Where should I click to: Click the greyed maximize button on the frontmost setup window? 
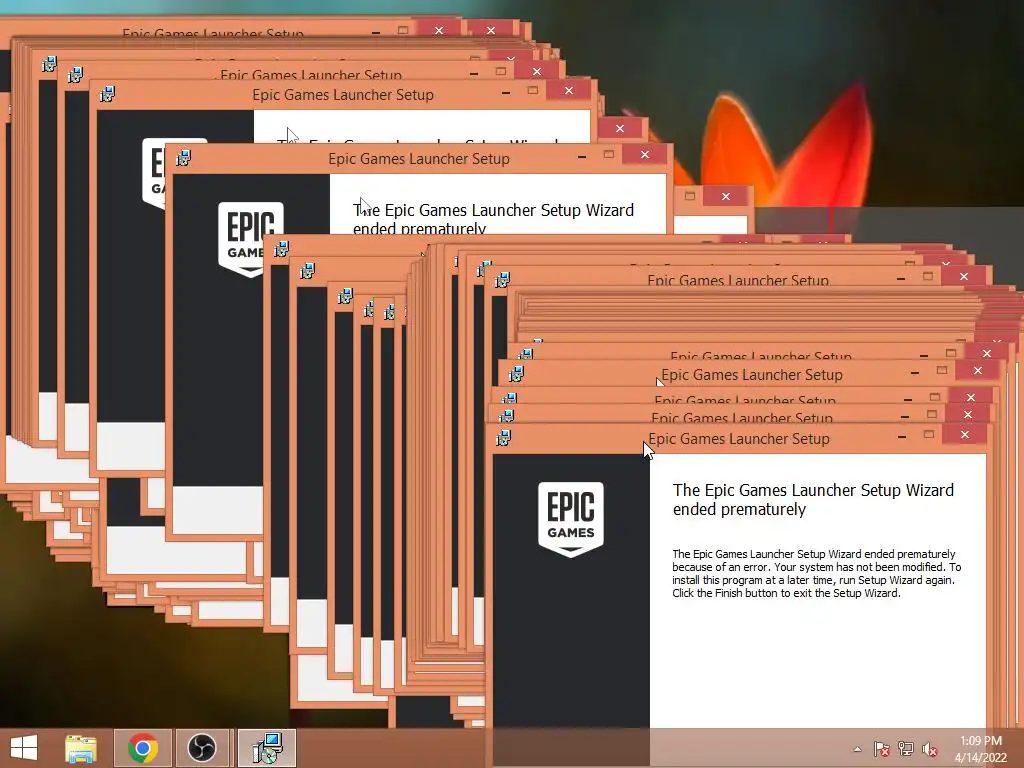click(x=929, y=435)
